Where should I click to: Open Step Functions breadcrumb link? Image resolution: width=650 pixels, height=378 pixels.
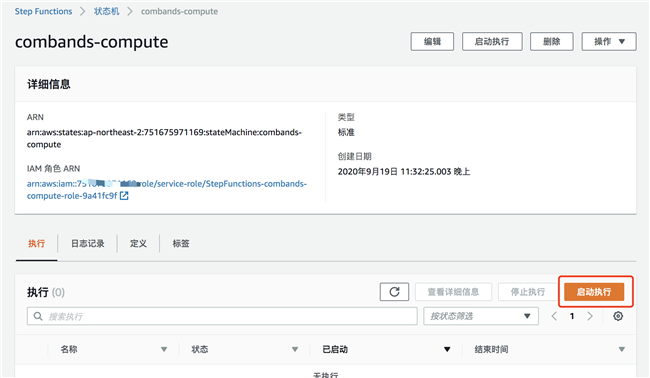pos(44,11)
